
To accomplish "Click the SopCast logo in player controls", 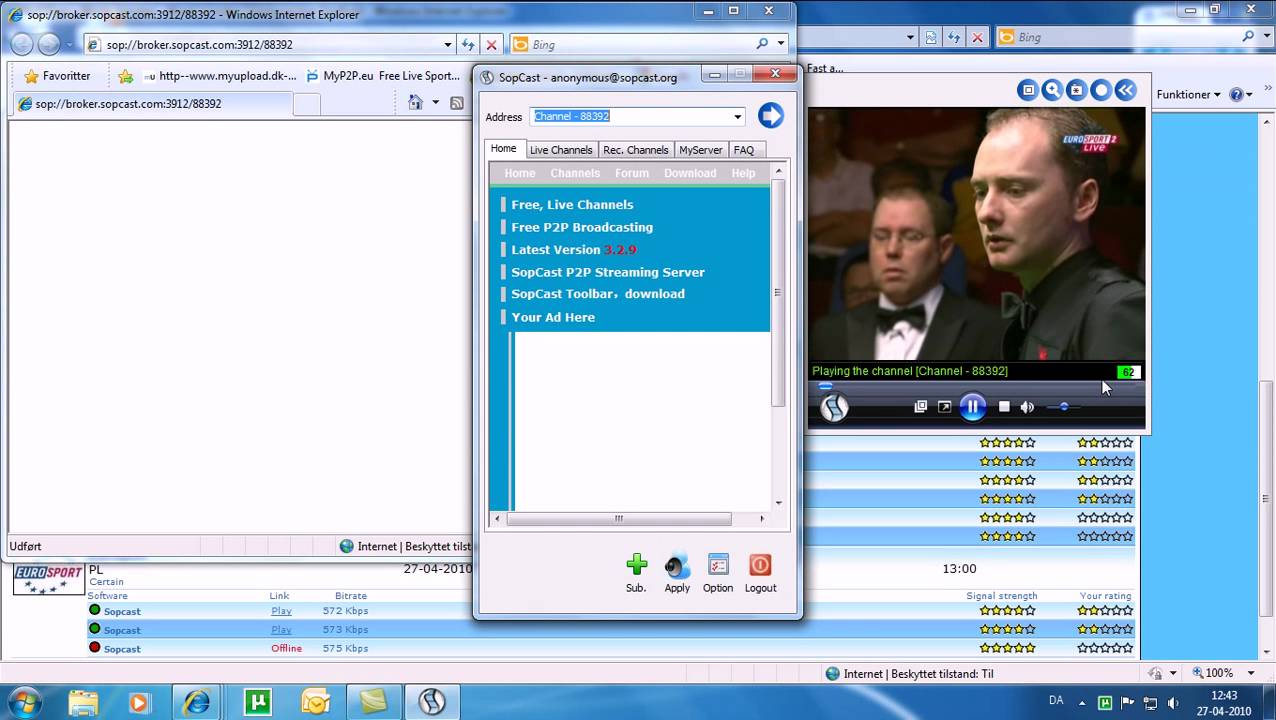I will coord(835,407).
